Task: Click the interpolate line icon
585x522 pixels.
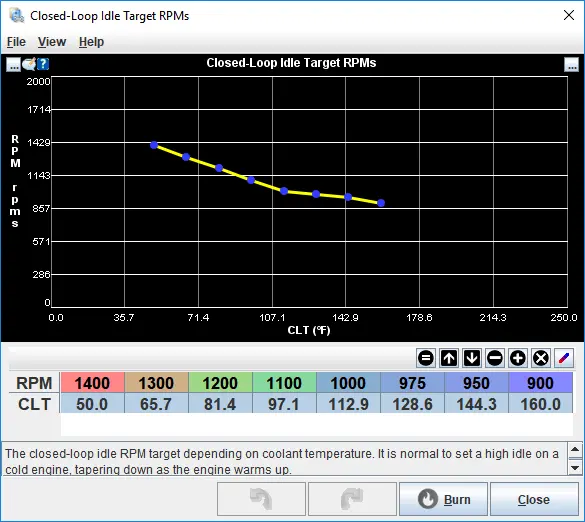Action: 564,358
